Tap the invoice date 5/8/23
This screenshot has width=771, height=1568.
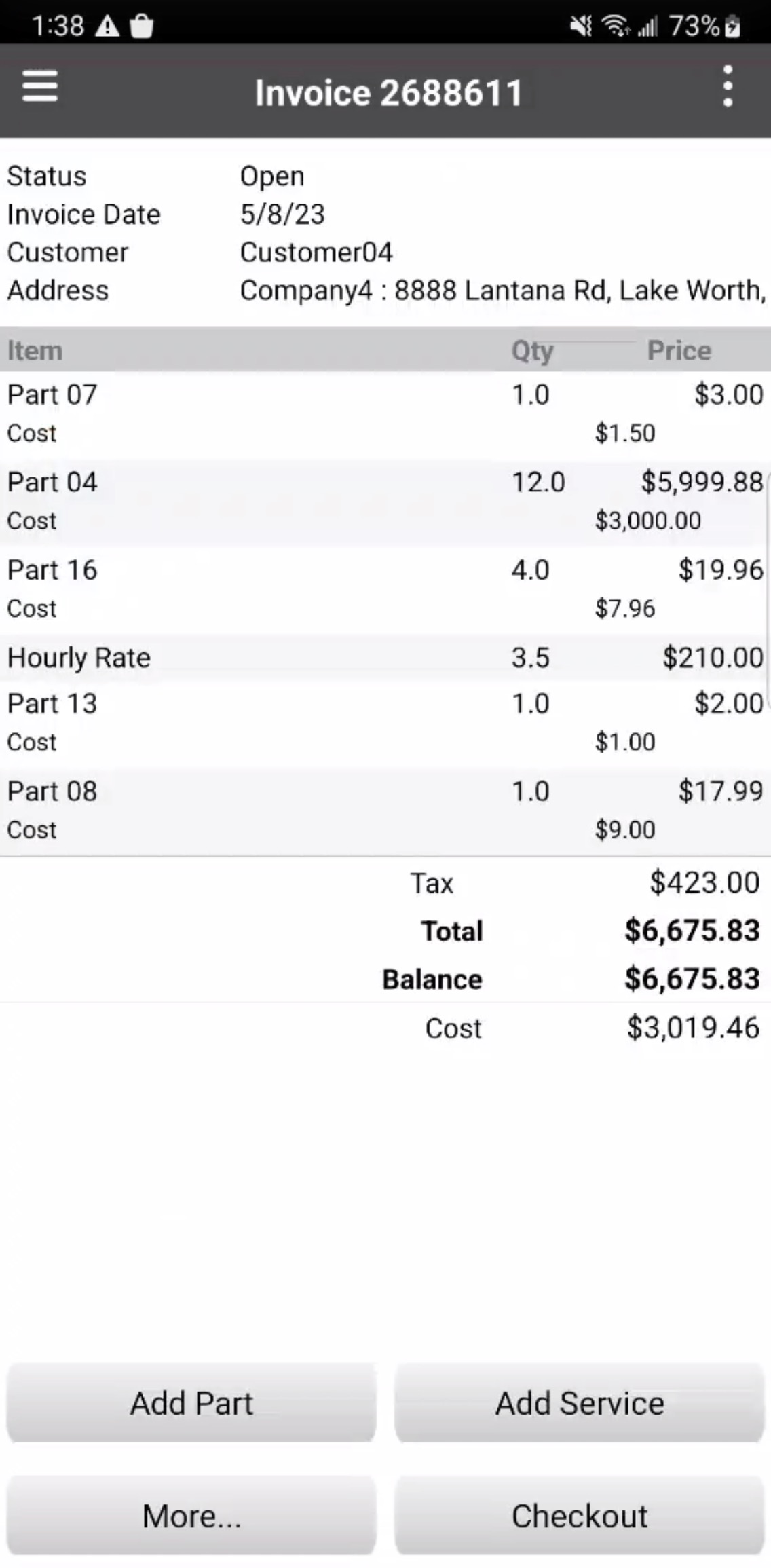282,214
